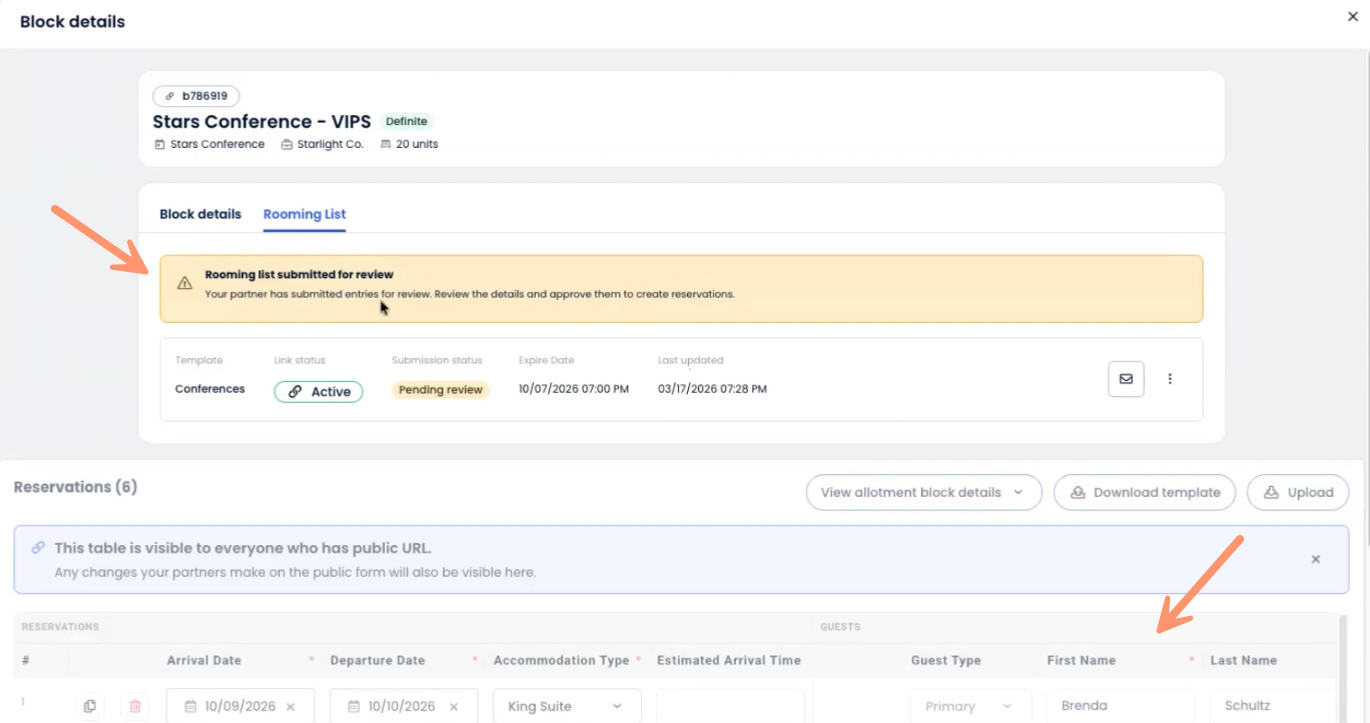1370x723 pixels.
Task: Dismiss the public URL visibility banner
Action: coord(1315,559)
